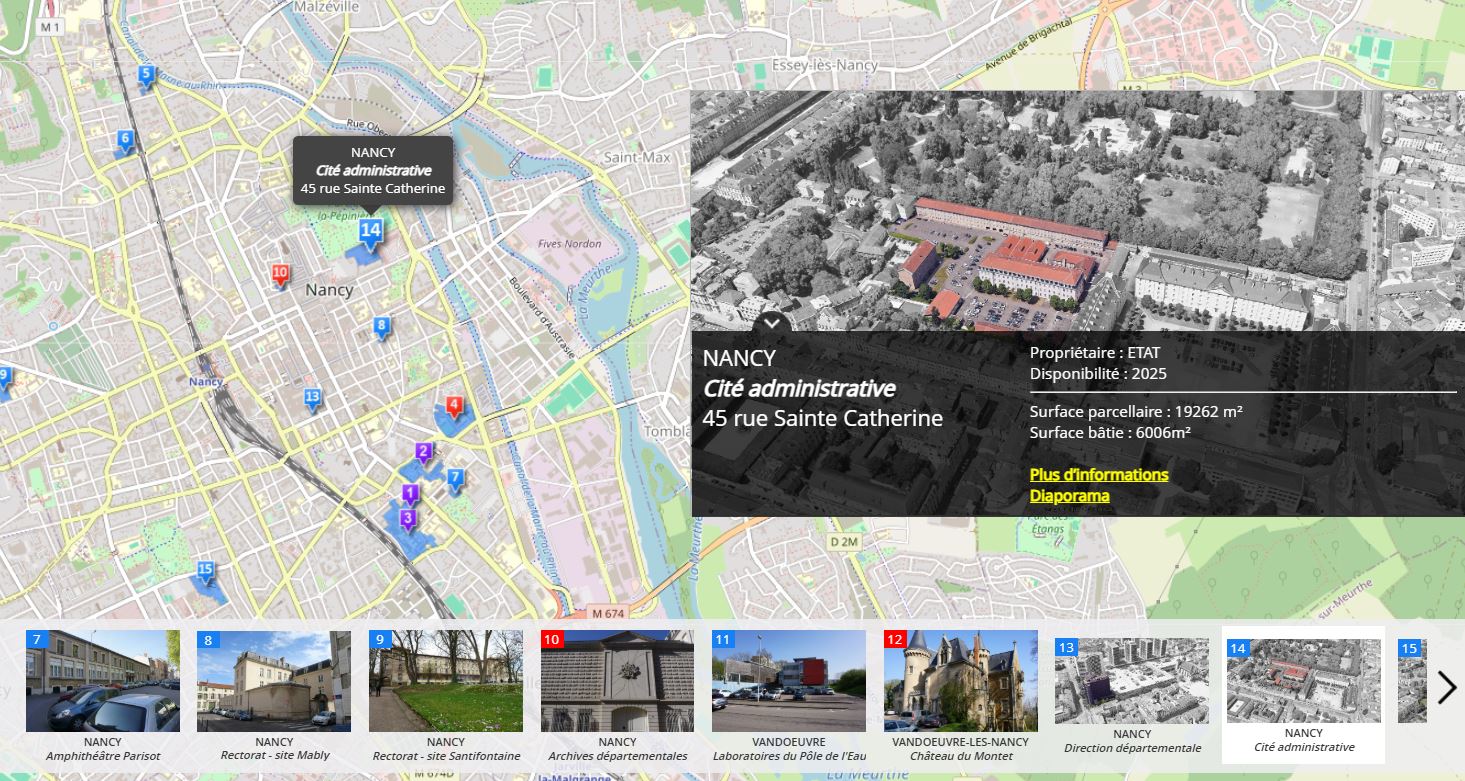Collapse the info panel with the chevron
1465x781 pixels.
(x=772, y=323)
